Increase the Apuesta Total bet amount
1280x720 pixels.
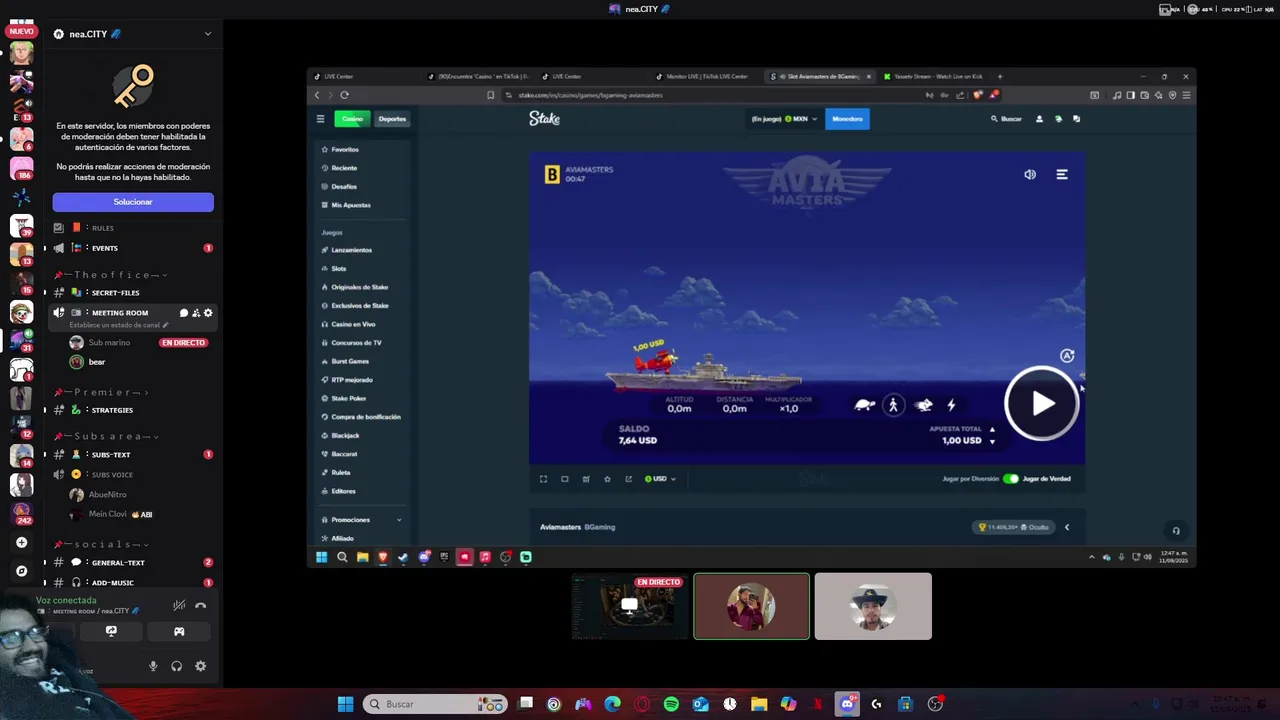(x=992, y=430)
